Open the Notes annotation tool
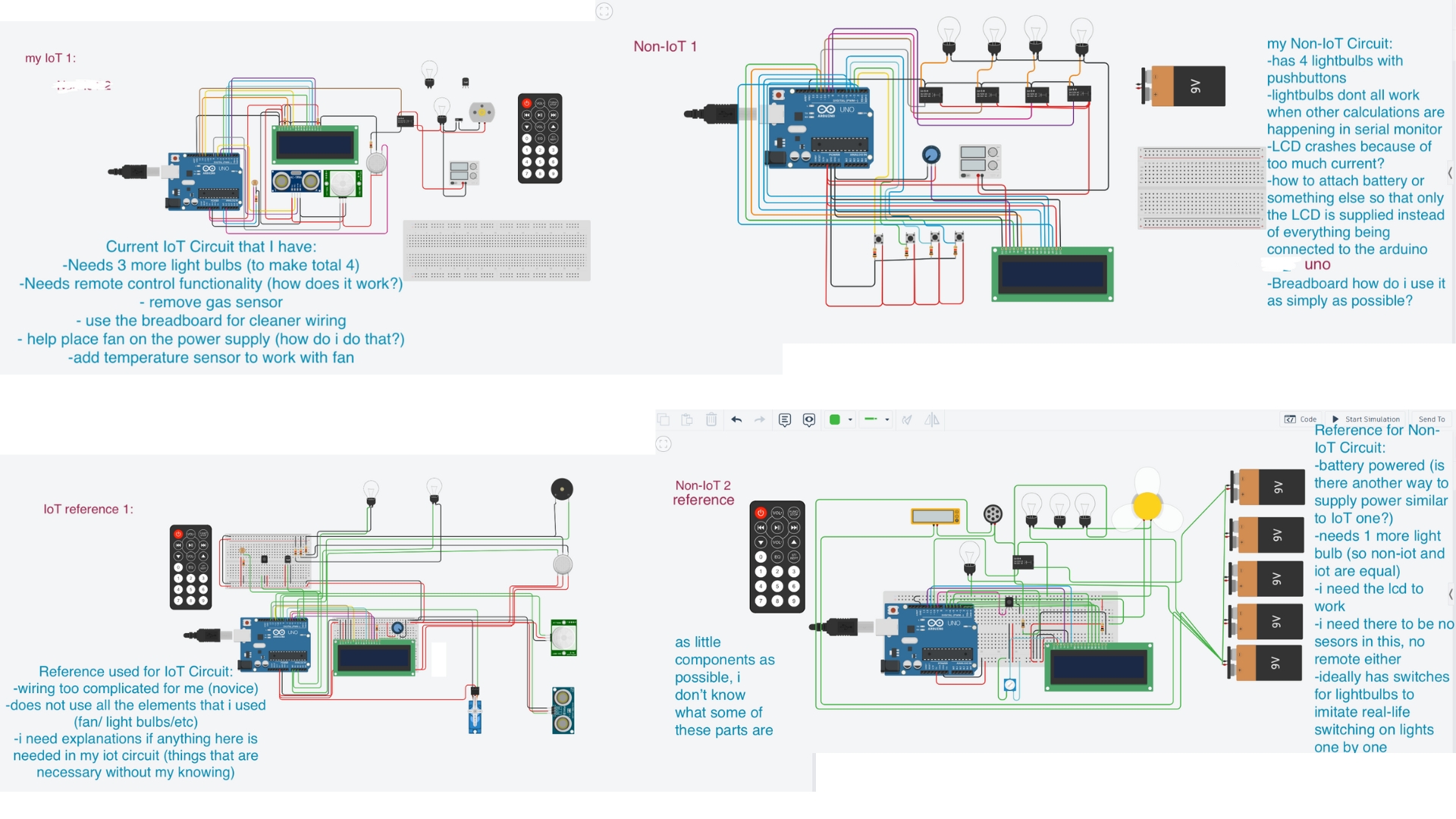The image size is (1456, 819). pos(785,419)
